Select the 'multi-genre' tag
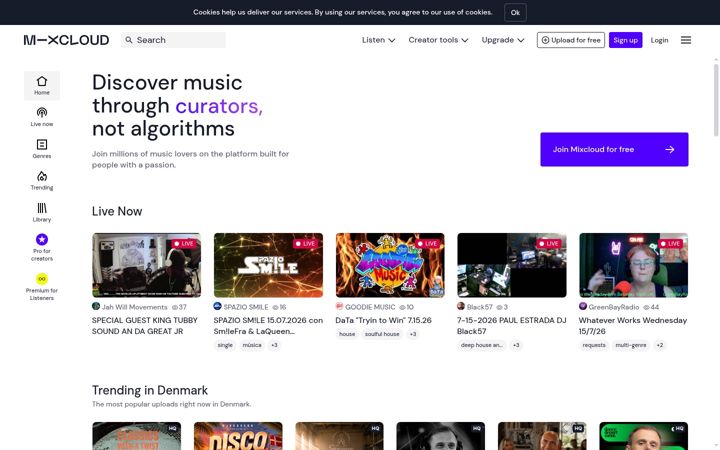The image size is (720, 450). (631, 345)
